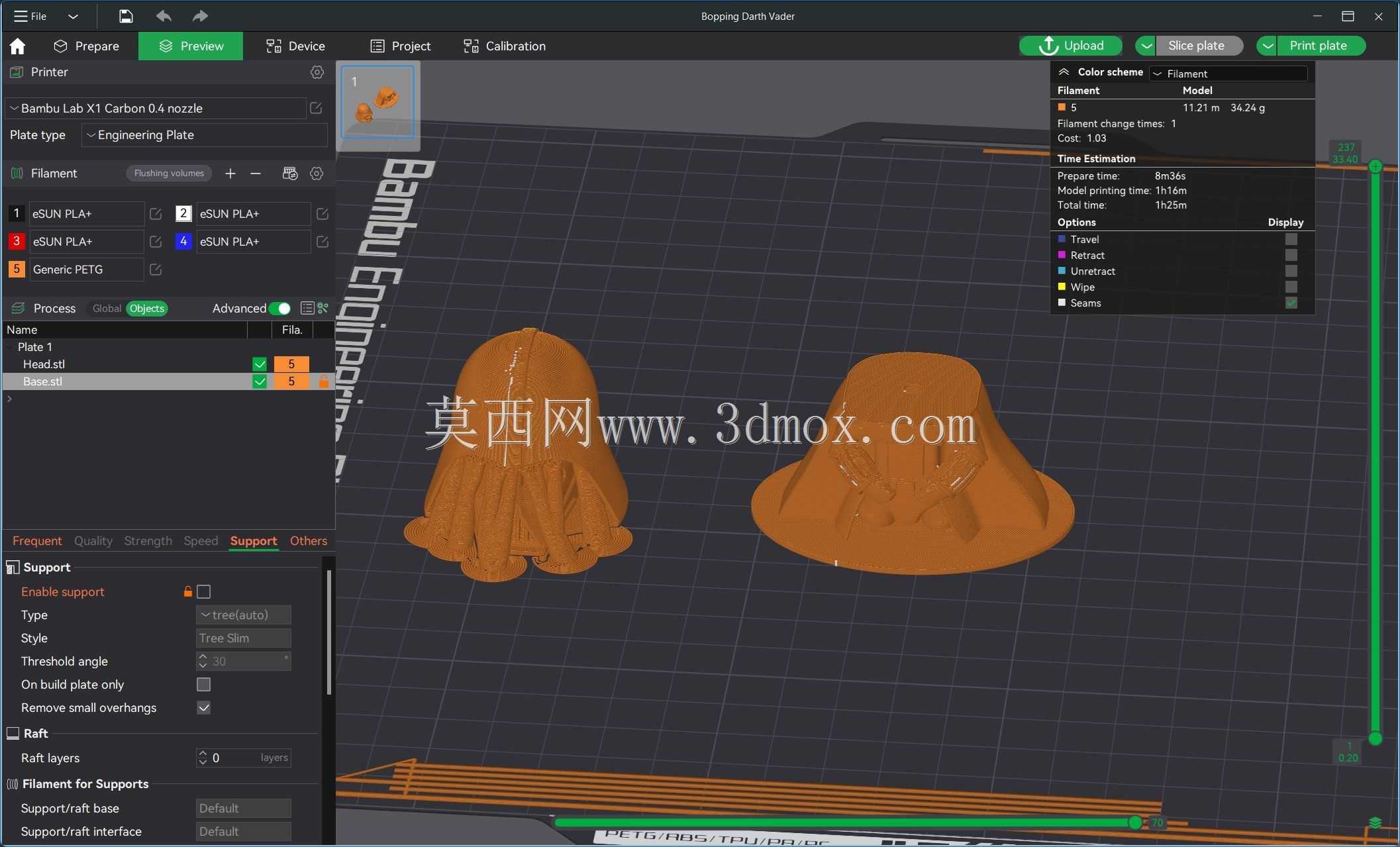Add a new filament slot

(x=230, y=174)
